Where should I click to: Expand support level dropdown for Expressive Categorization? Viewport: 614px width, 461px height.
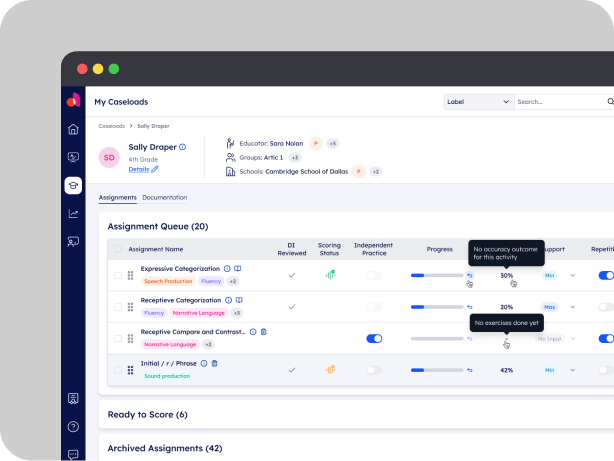tap(573, 275)
